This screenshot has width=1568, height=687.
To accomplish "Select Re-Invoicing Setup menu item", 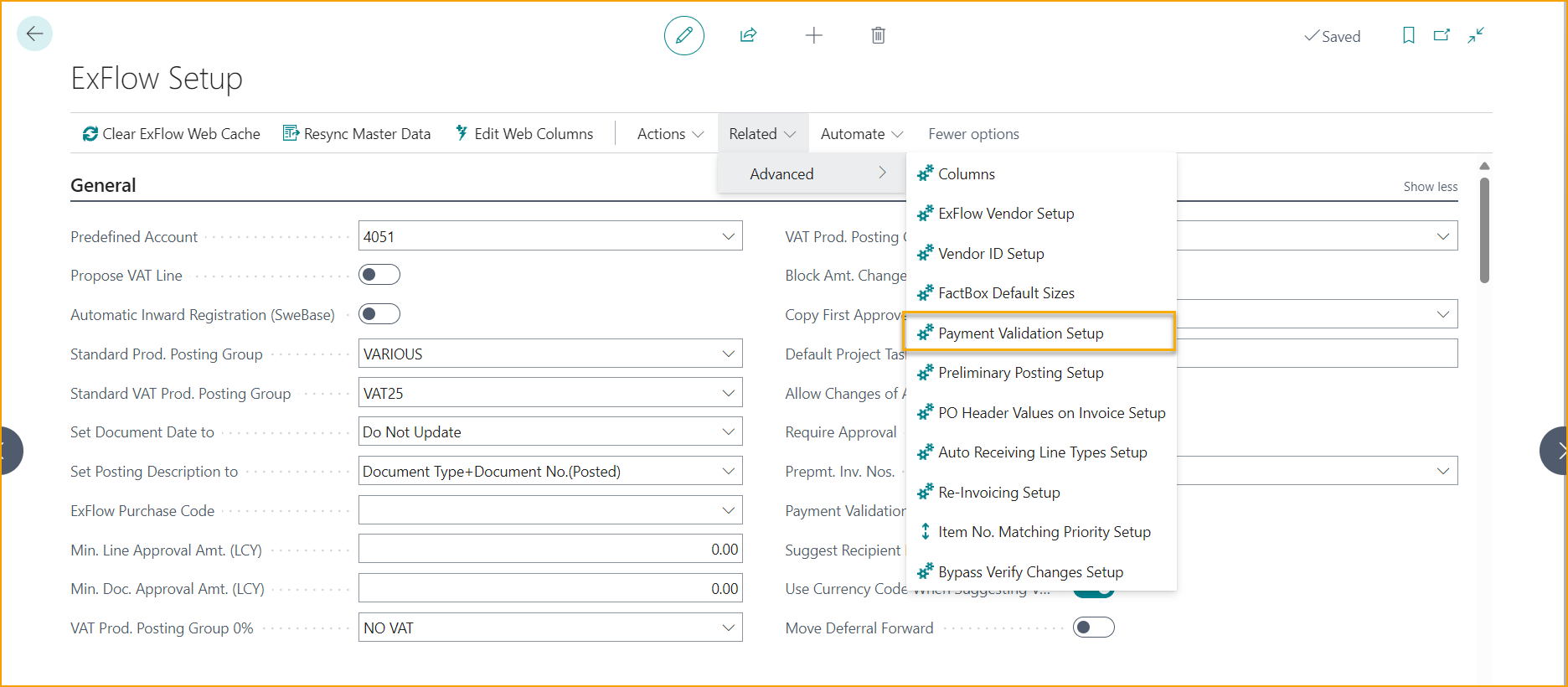I will 1041,492.
